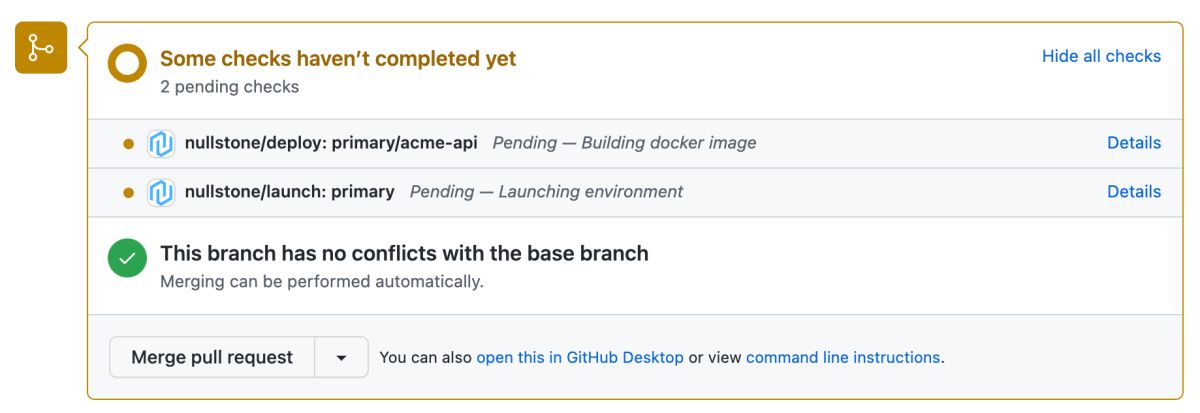Click the nullstone/launch check avatar icon
Viewport: 1200px width, 413px height.
[161, 192]
